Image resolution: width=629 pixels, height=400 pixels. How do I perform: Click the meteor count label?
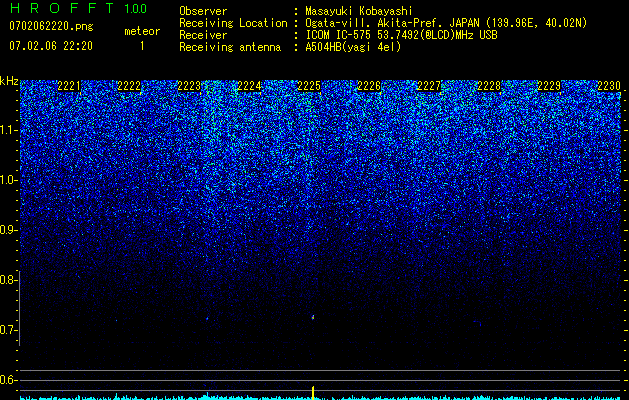(x=142, y=31)
